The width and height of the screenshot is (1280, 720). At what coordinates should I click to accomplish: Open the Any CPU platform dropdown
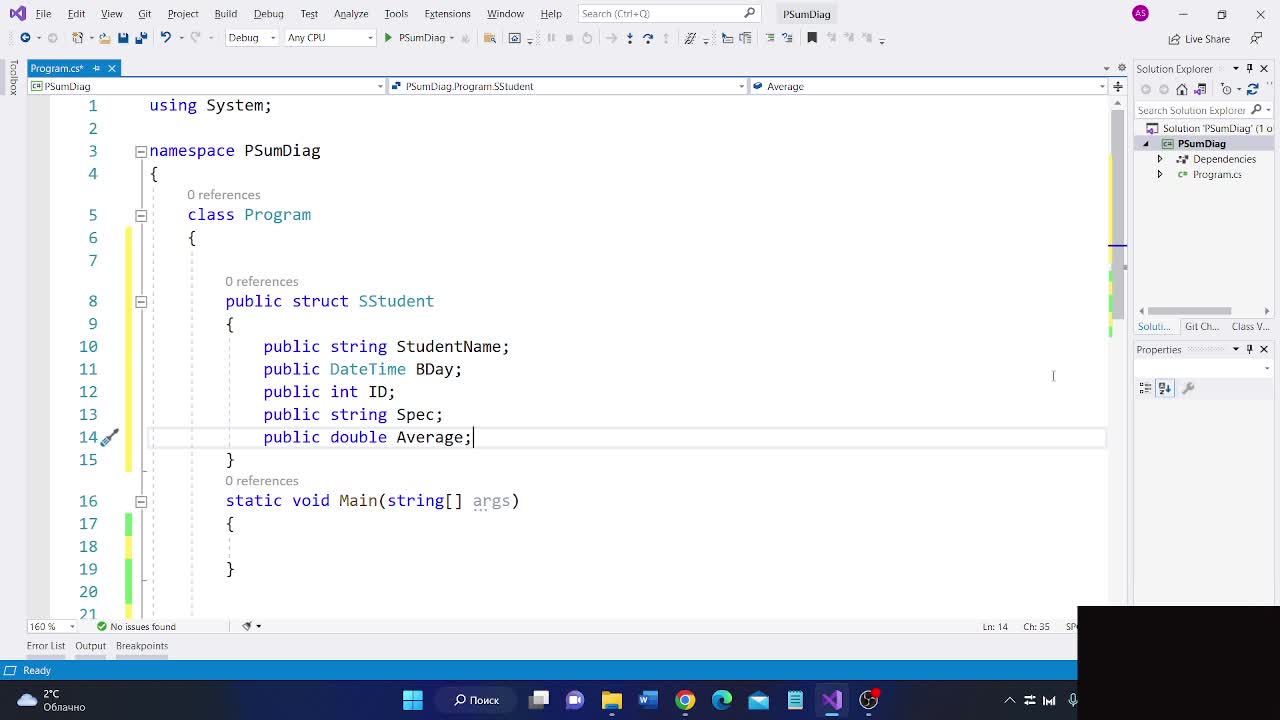329,38
